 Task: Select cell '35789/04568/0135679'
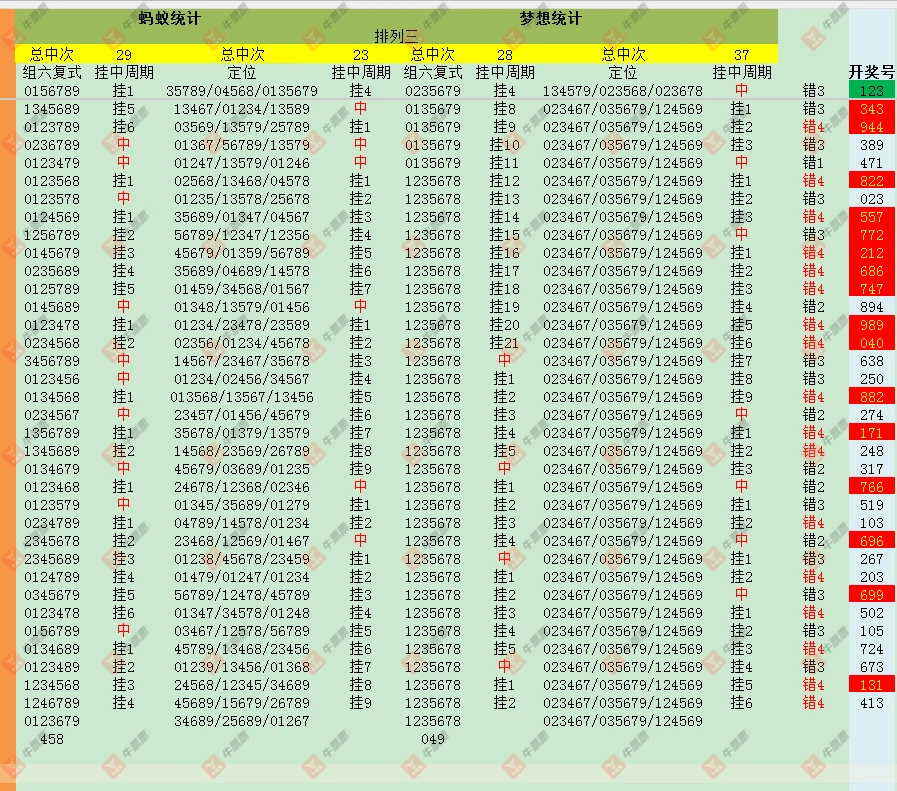pos(241,91)
